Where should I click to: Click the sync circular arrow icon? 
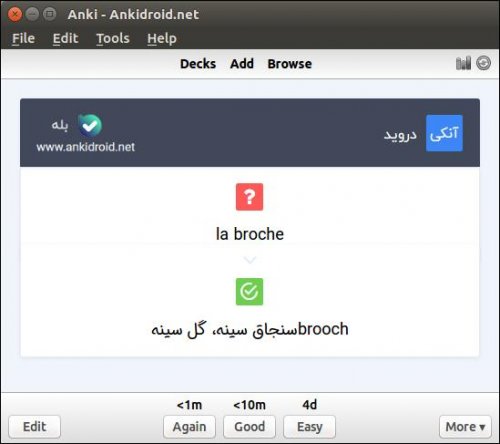coord(483,63)
